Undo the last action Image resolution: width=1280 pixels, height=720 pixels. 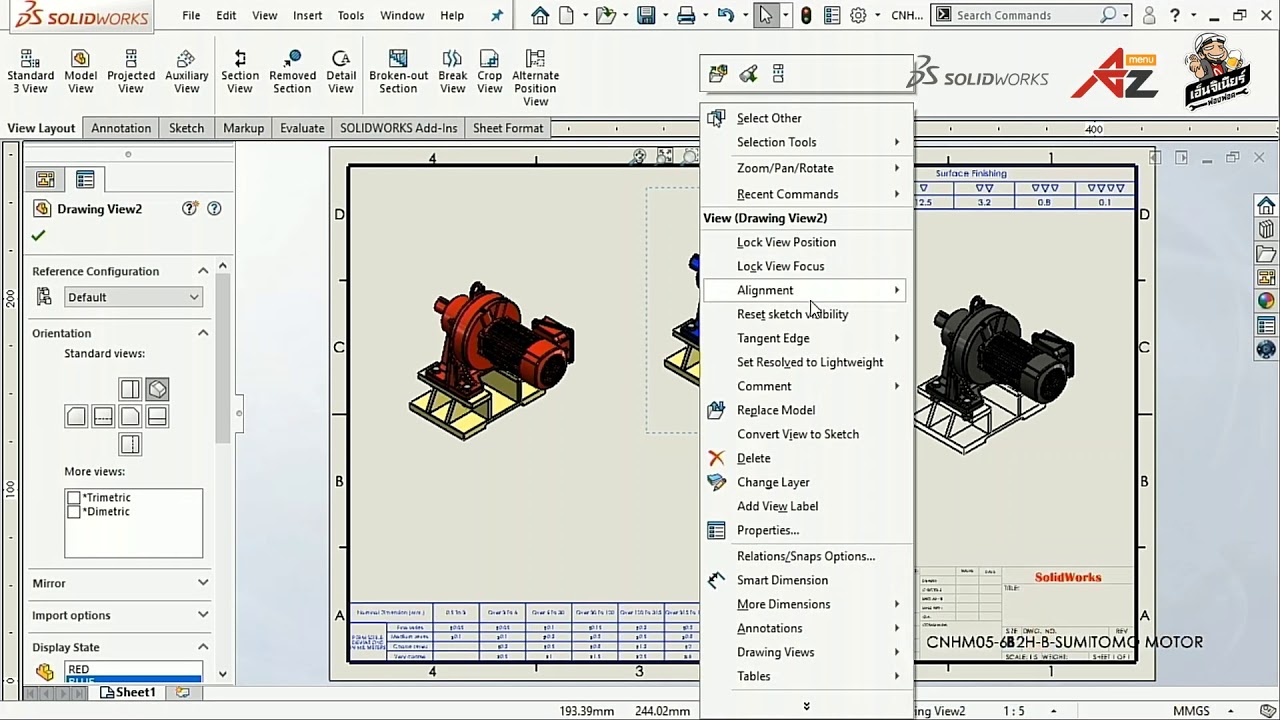coord(726,15)
